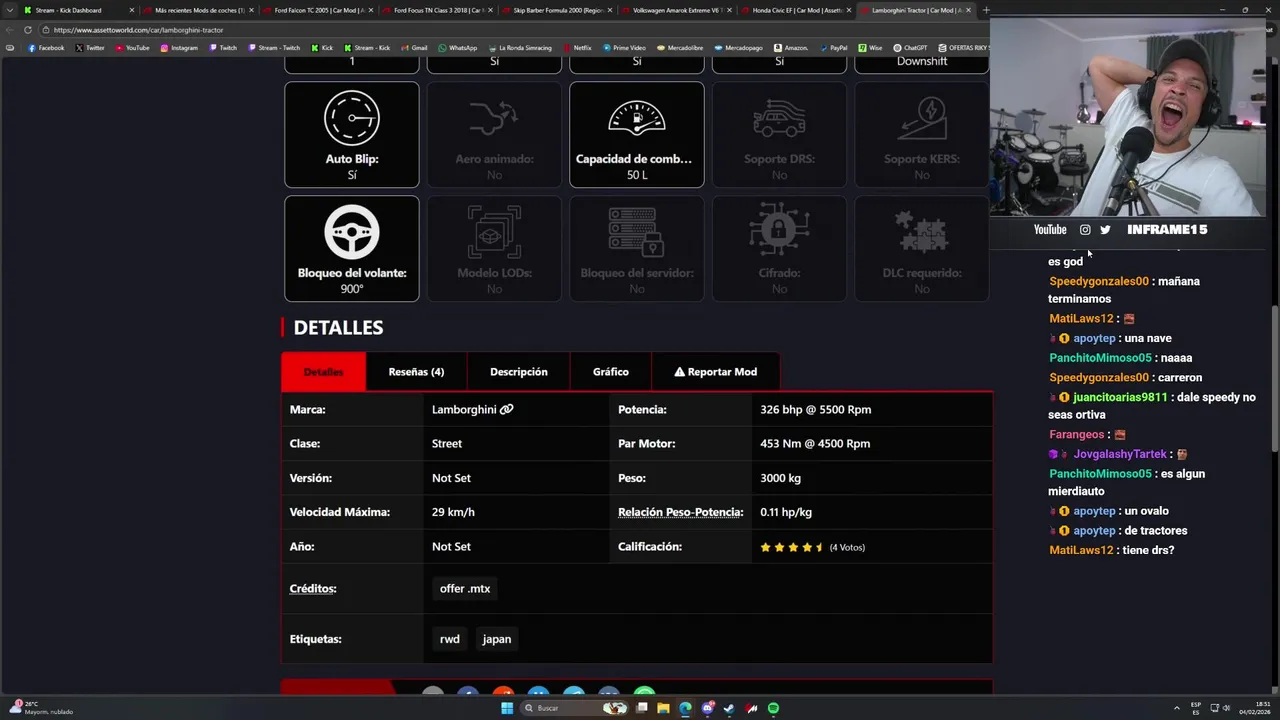Viewport: 1280px width, 720px height.
Task: Click username JovgalashyTartek in chat
Action: tap(1120, 454)
